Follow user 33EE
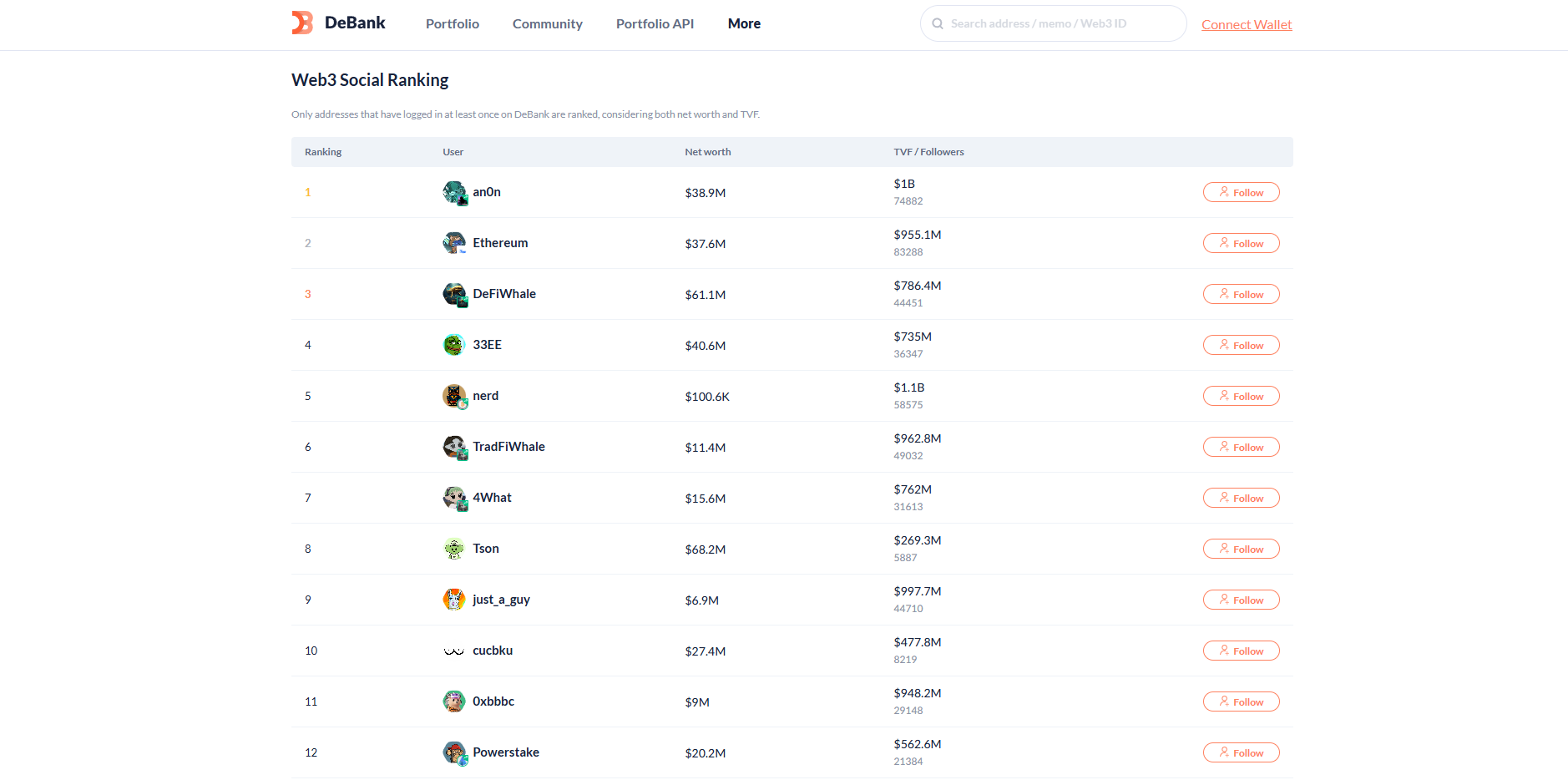This screenshot has width=1568, height=780. click(x=1242, y=345)
